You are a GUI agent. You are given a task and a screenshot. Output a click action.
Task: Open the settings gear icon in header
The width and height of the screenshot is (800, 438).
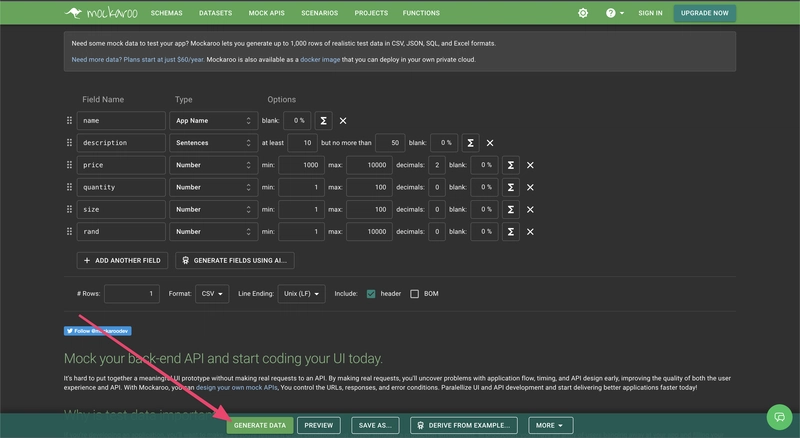pos(583,13)
